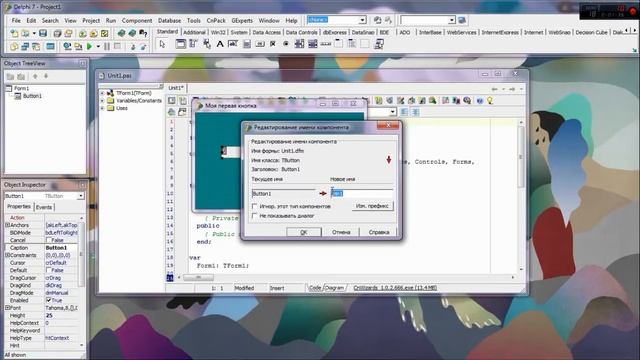The width and height of the screenshot is (640, 360).
Task: Click the Object Inspector vertical scrollbar
Action: click(x=81, y=282)
